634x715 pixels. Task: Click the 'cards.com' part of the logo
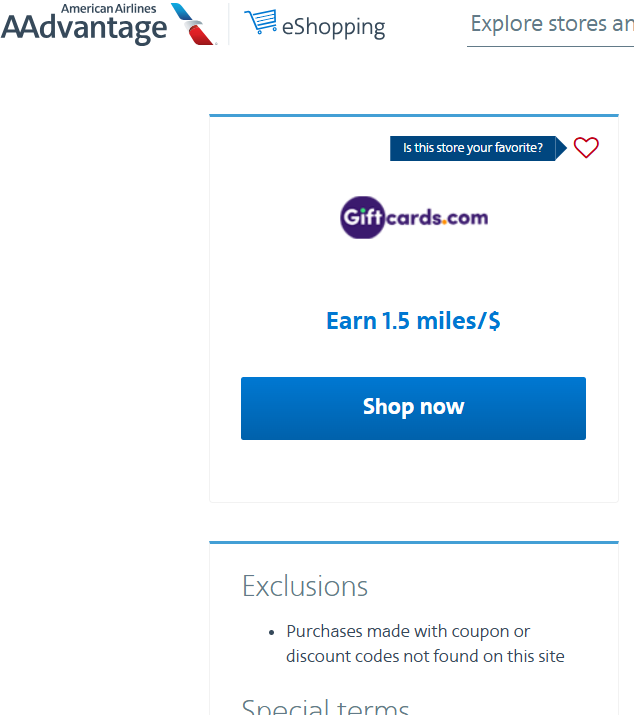(x=436, y=217)
